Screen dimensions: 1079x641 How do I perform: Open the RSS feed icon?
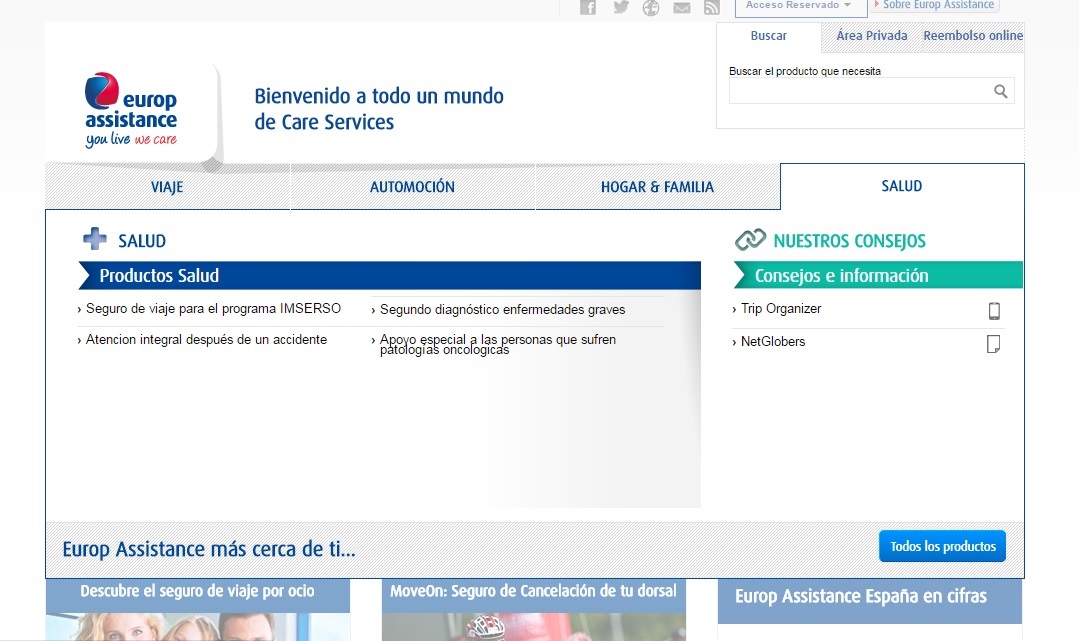712,7
